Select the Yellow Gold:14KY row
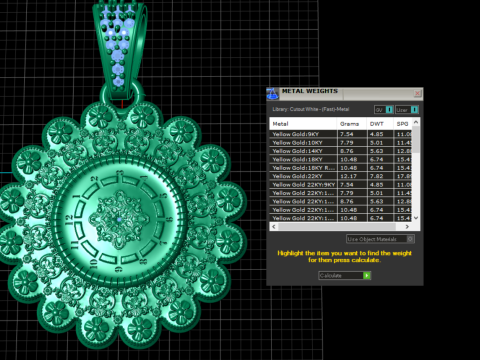 pos(341,151)
